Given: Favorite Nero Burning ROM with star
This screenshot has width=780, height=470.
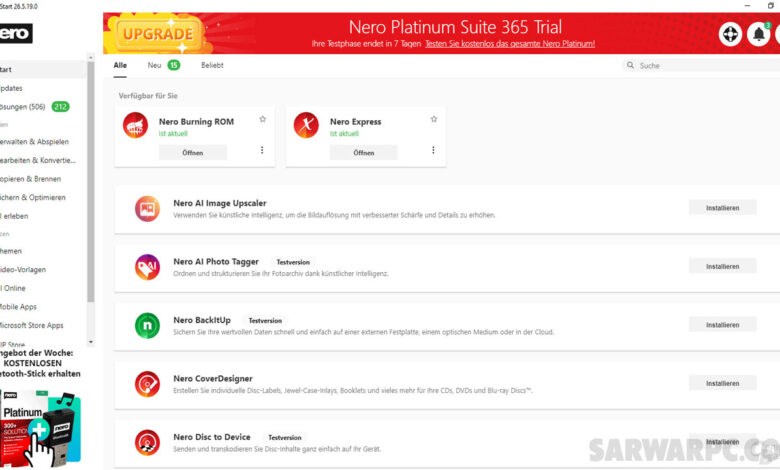Looking at the screenshot, I should coord(263,119).
